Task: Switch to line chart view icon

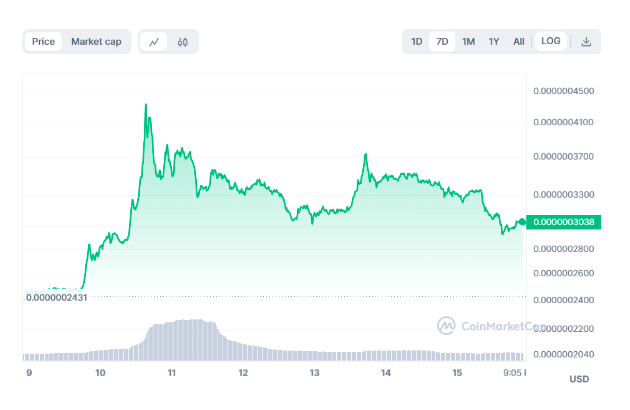Action: coord(153,42)
